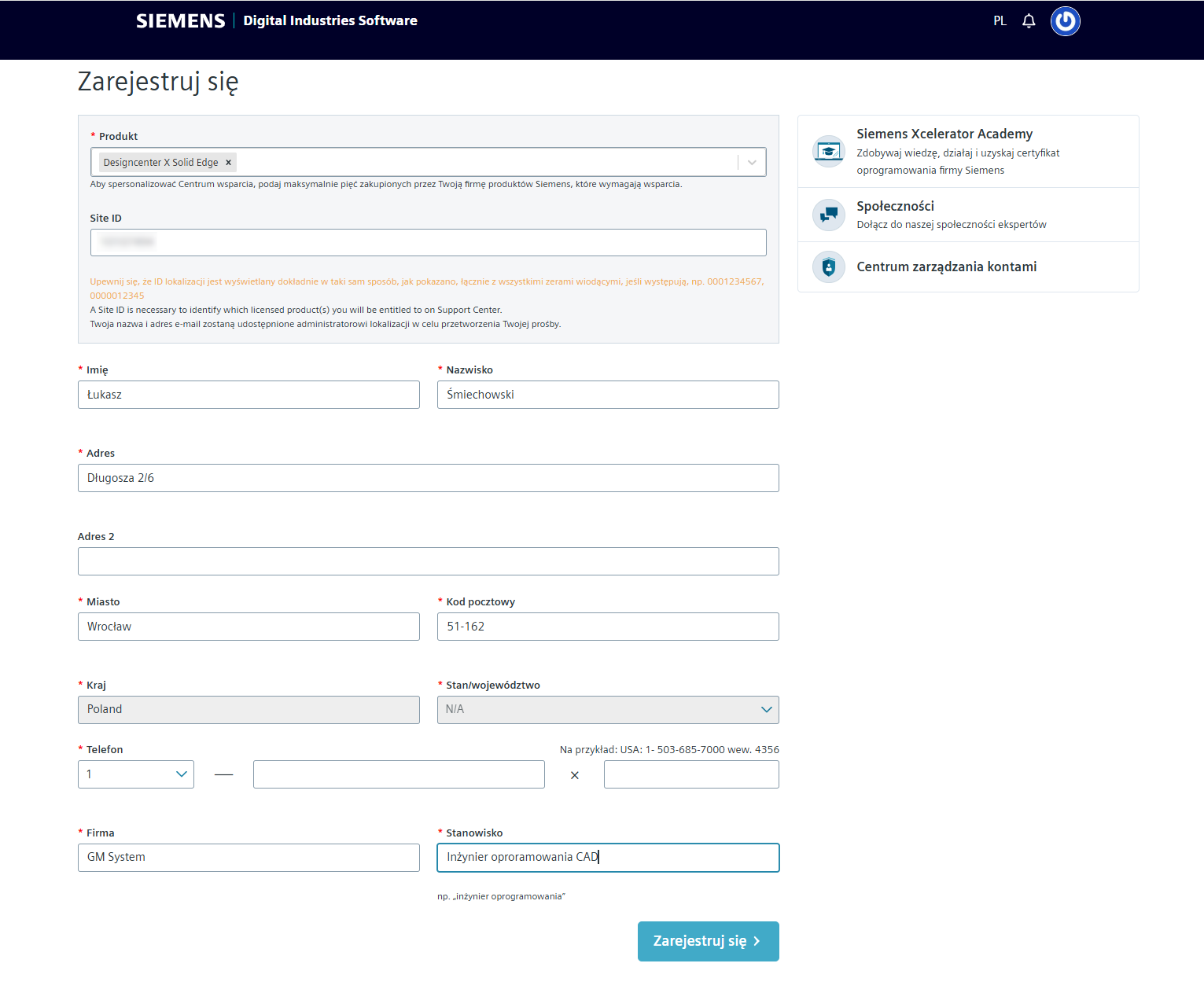Image resolution: width=1204 pixels, height=1000 pixels.
Task: Click the Kod pocztowy field
Action: [608, 627]
